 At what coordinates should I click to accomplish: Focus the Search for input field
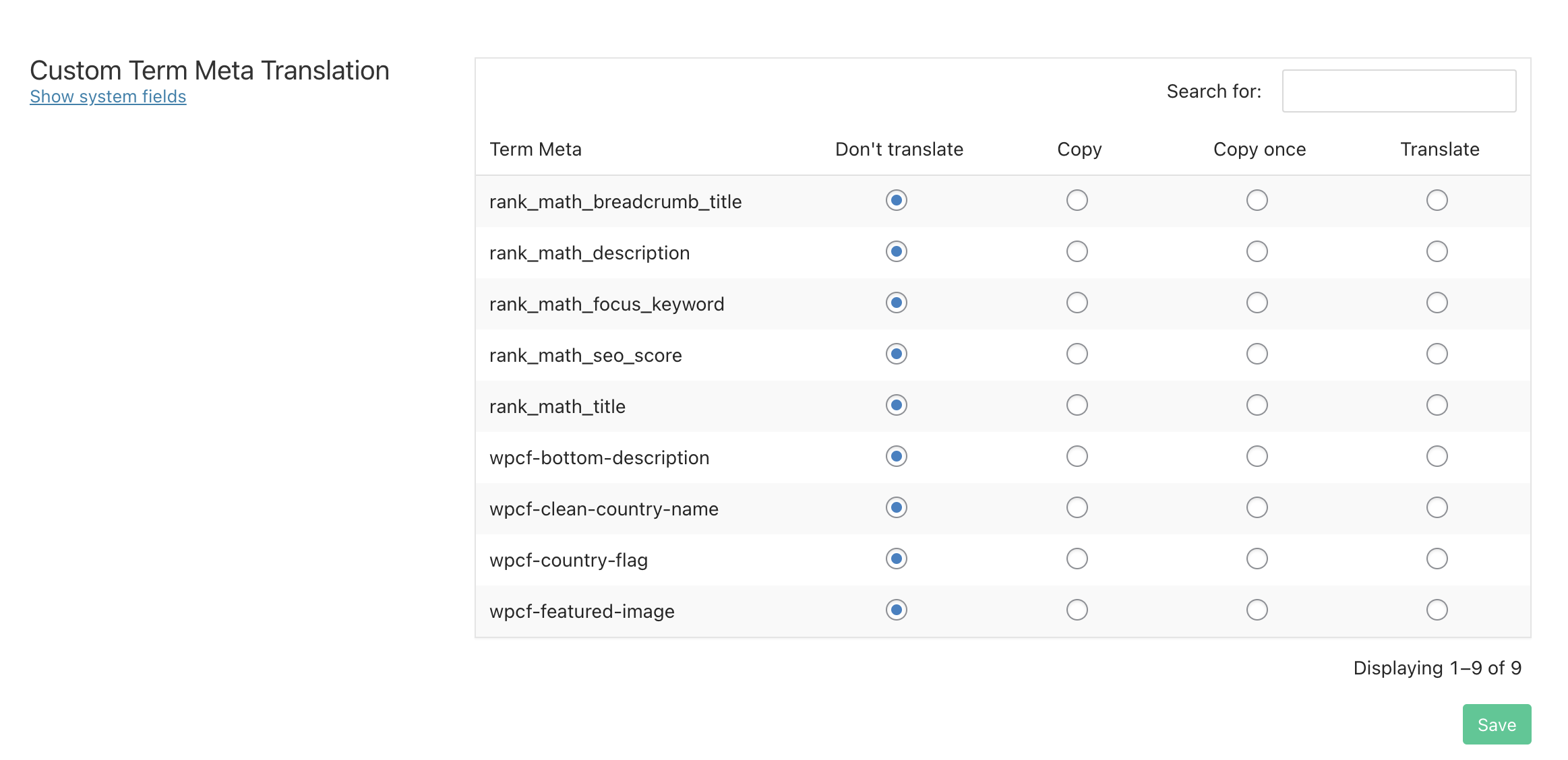click(1399, 91)
